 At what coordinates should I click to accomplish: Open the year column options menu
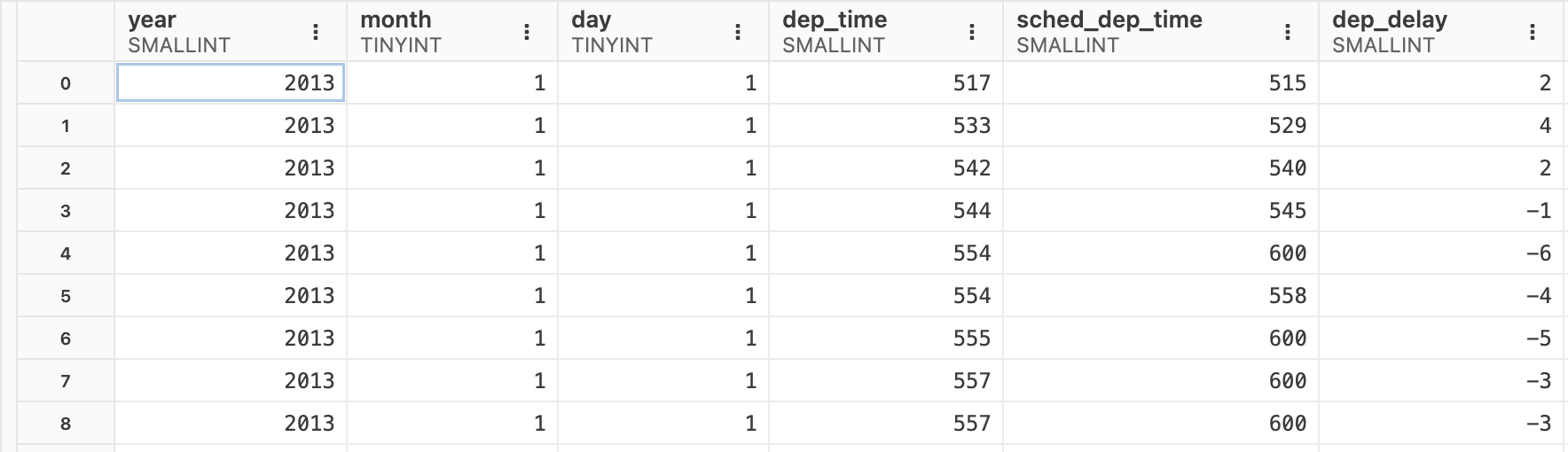tap(316, 33)
